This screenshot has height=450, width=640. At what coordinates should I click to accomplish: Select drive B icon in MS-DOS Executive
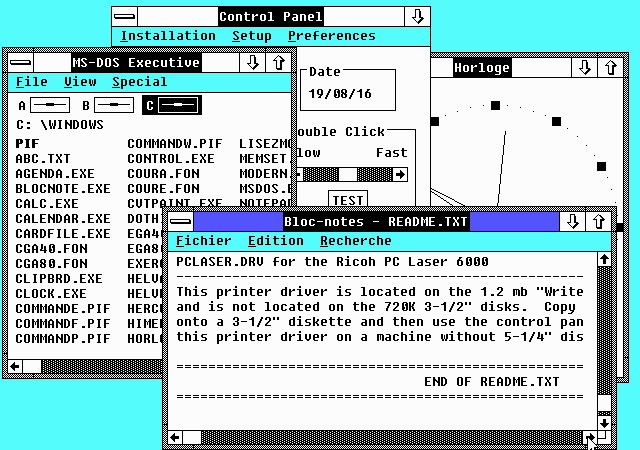pyautogui.click(x=108, y=105)
